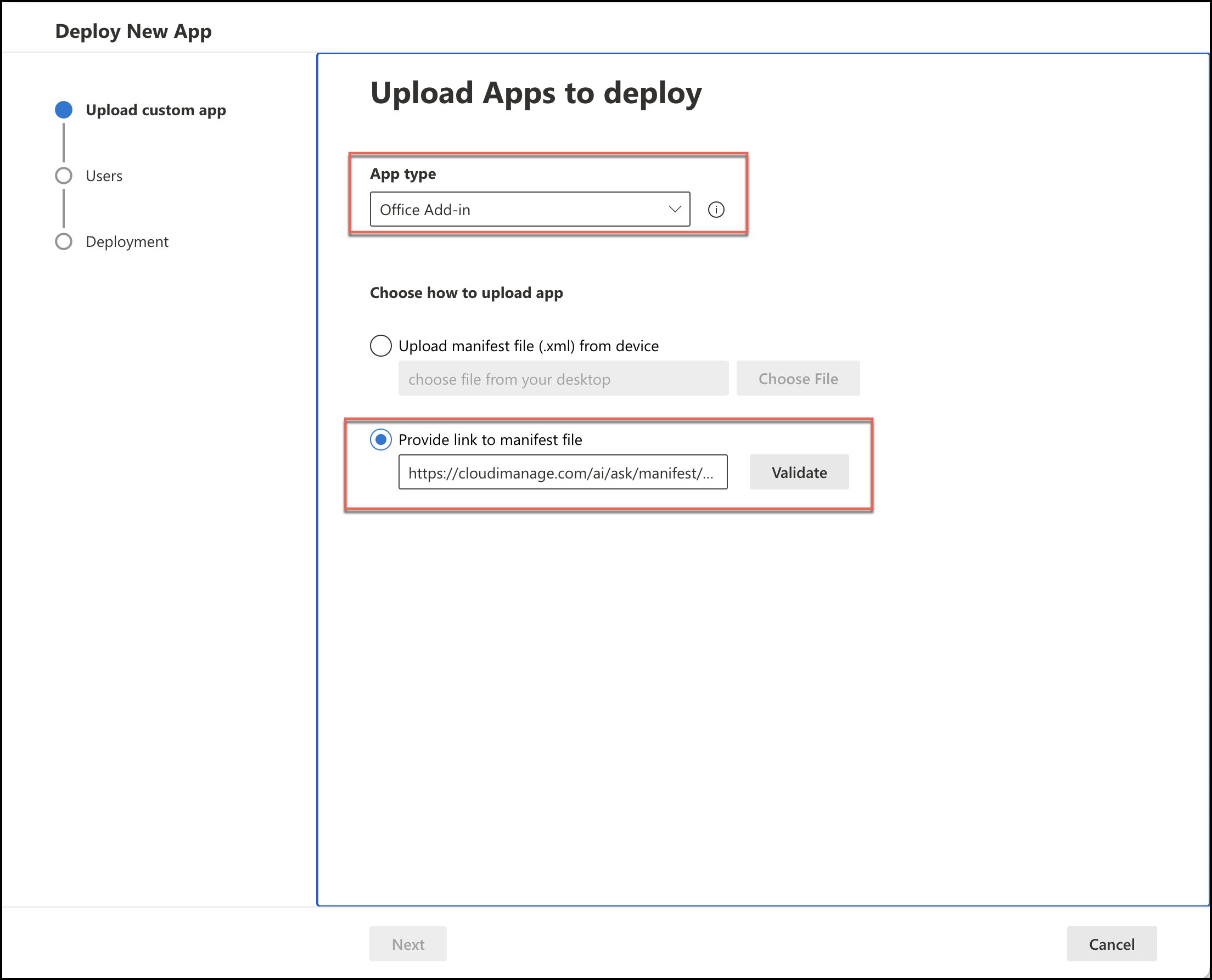Image resolution: width=1212 pixels, height=980 pixels.
Task: Click the App type info icon
Action: coord(716,210)
